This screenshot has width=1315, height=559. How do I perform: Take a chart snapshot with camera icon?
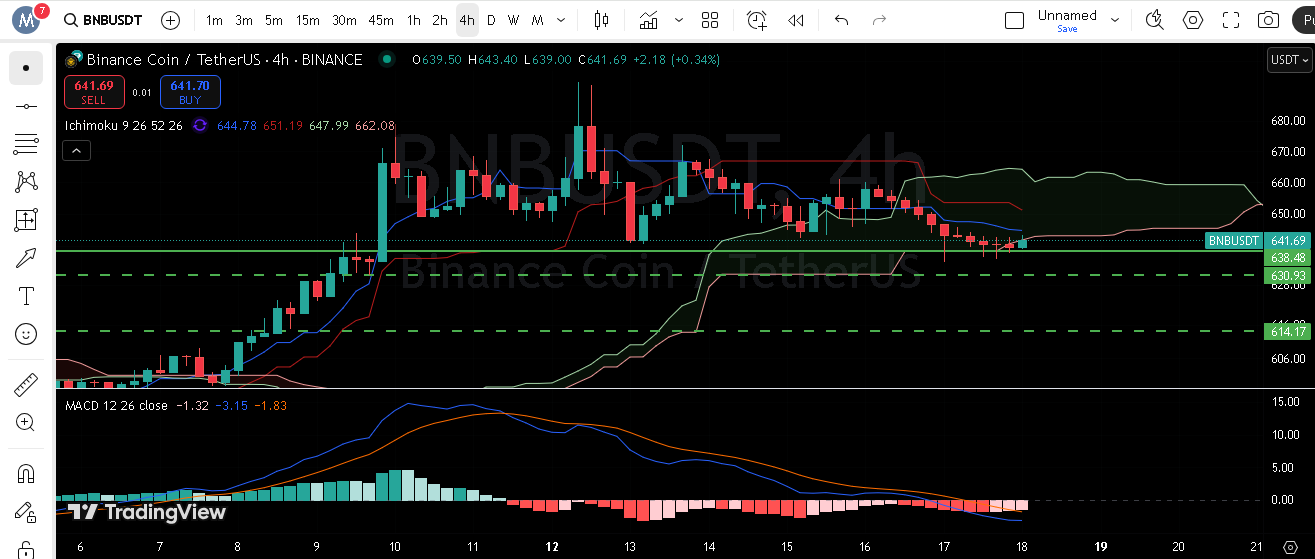pos(1268,20)
